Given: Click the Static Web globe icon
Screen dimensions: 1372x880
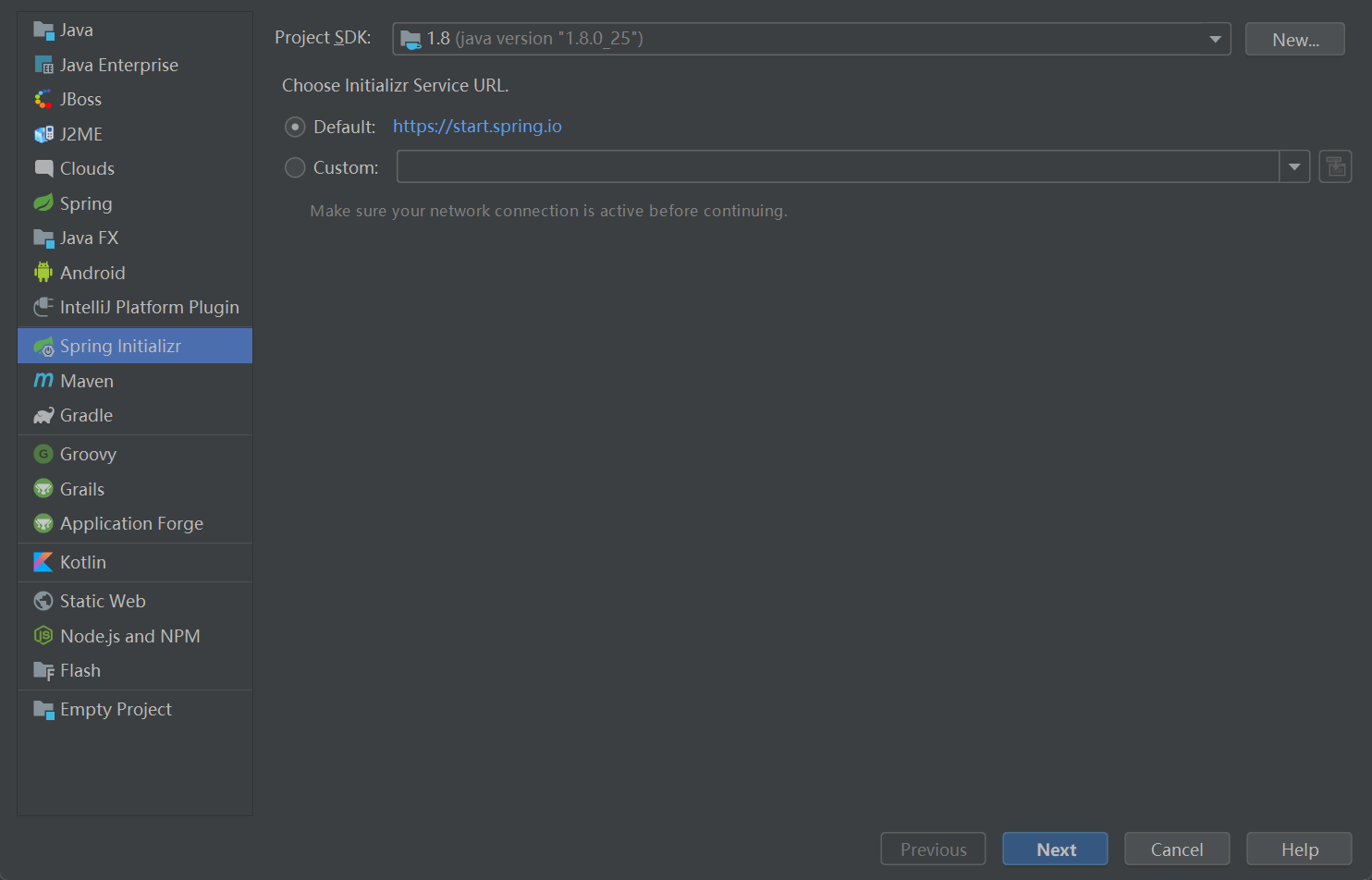Looking at the screenshot, I should click(x=43, y=601).
